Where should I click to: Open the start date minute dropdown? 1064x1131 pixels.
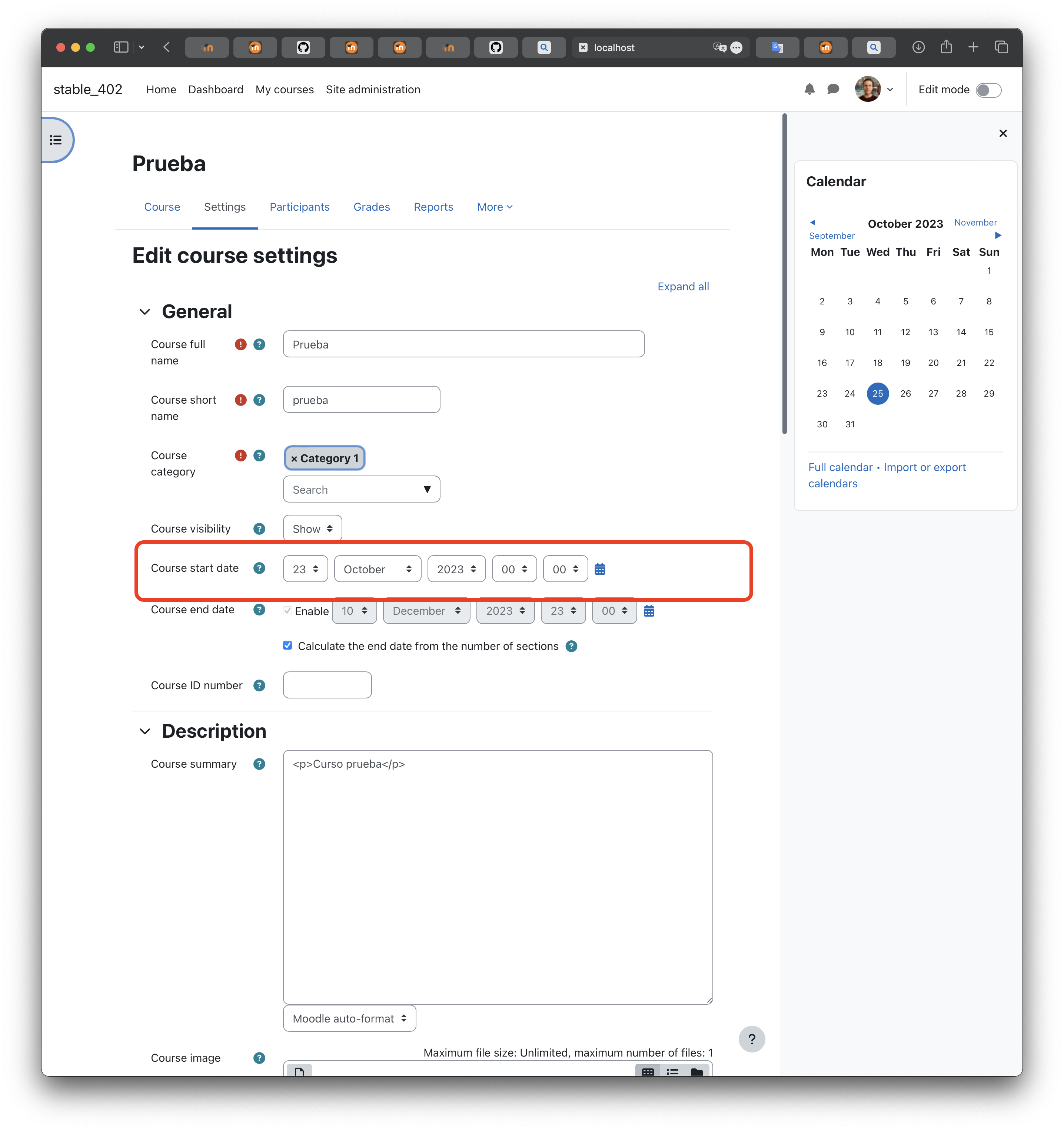pyautogui.click(x=565, y=569)
